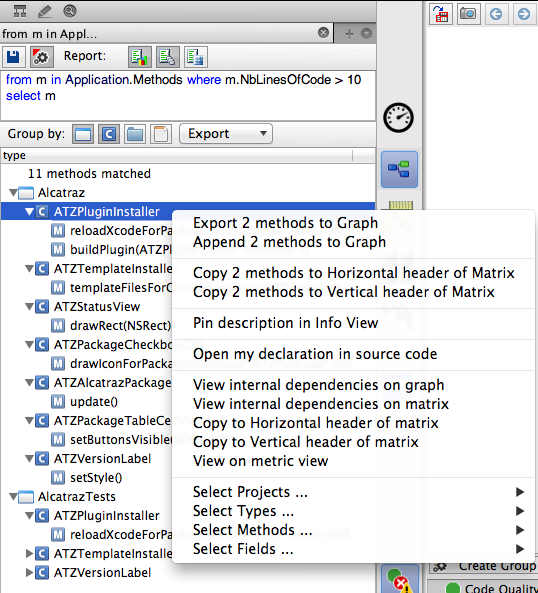Choose 'Copy 2 methods to Horizontal header of Matrix'
538x593 pixels.
pos(353,273)
